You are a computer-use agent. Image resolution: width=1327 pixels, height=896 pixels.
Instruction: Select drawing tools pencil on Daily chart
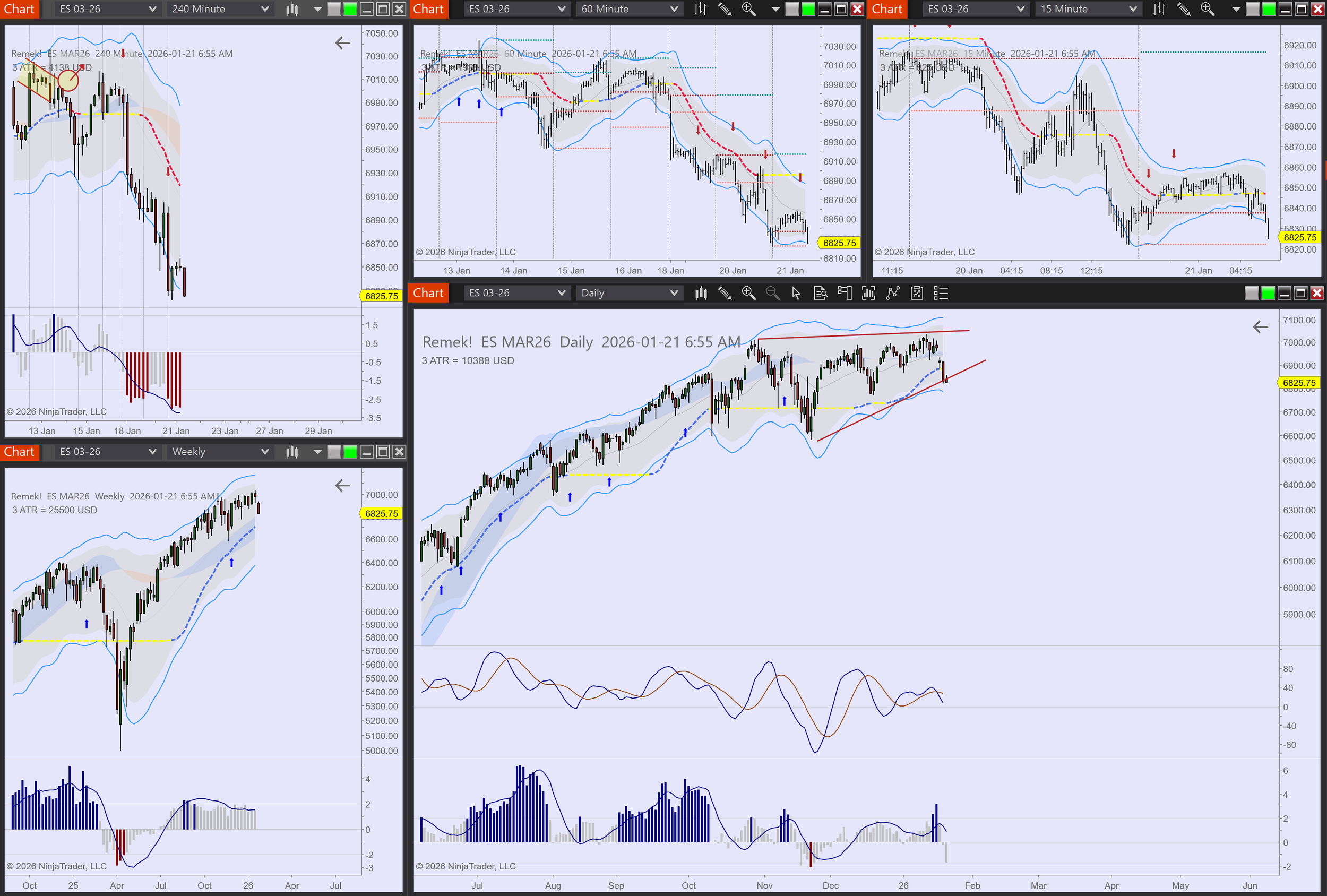click(725, 293)
